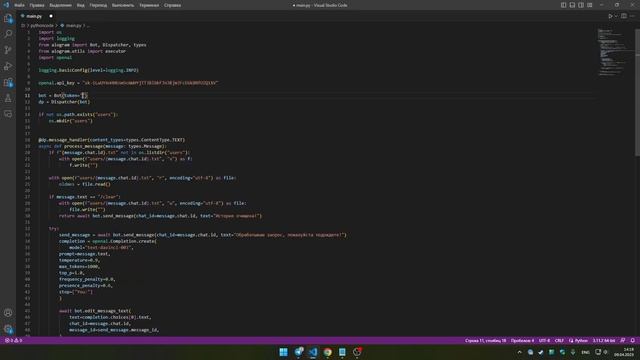The height and width of the screenshot is (360, 640).
Task: Open notifications bell in status bar
Action: pyautogui.click(x=633, y=340)
